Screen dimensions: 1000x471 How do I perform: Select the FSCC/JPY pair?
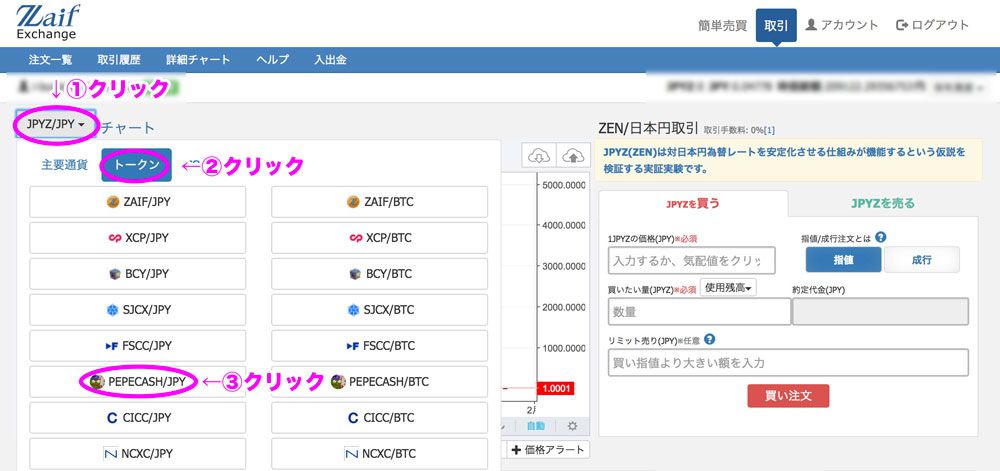click(138, 346)
